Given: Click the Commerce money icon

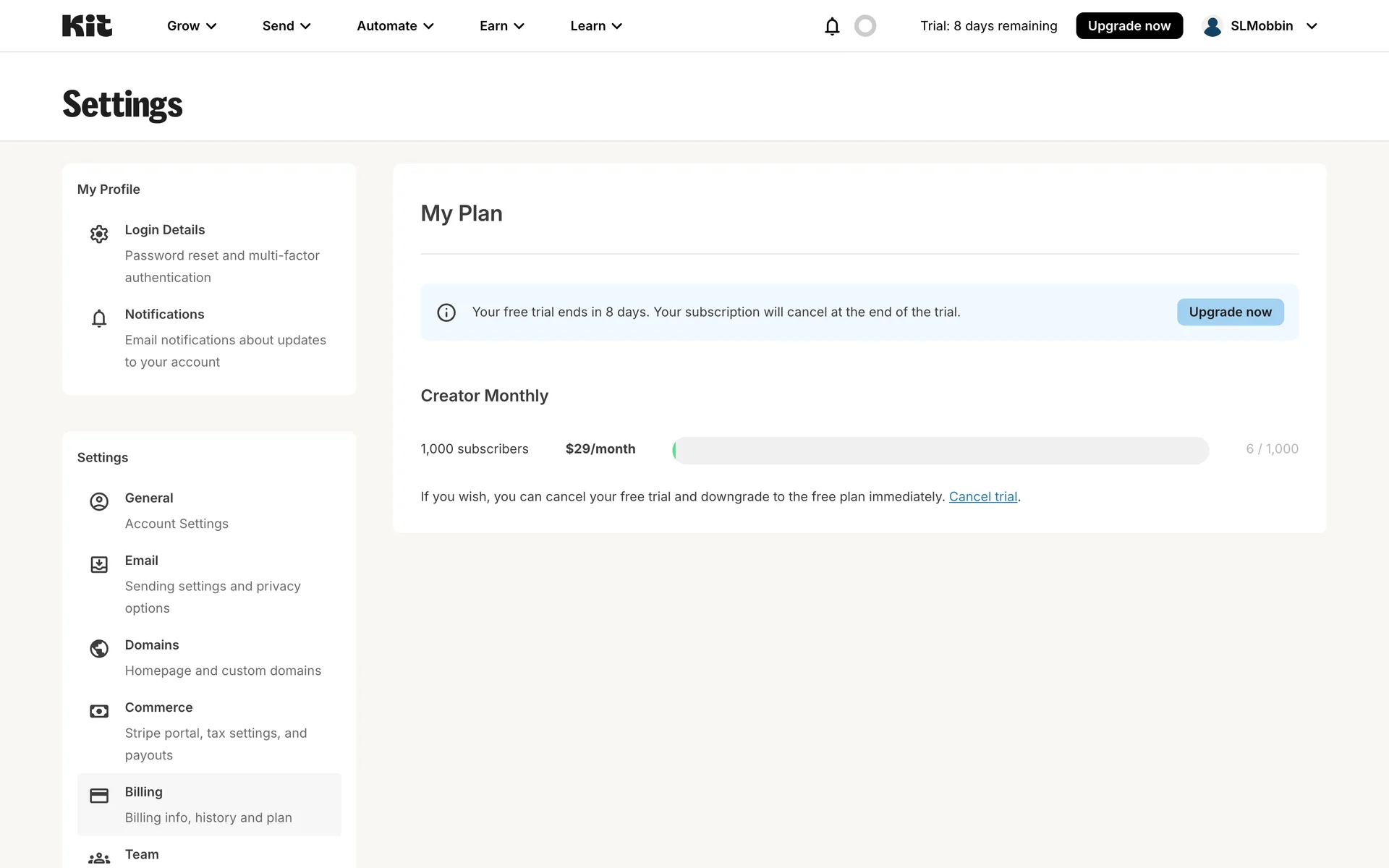Looking at the screenshot, I should (99, 711).
